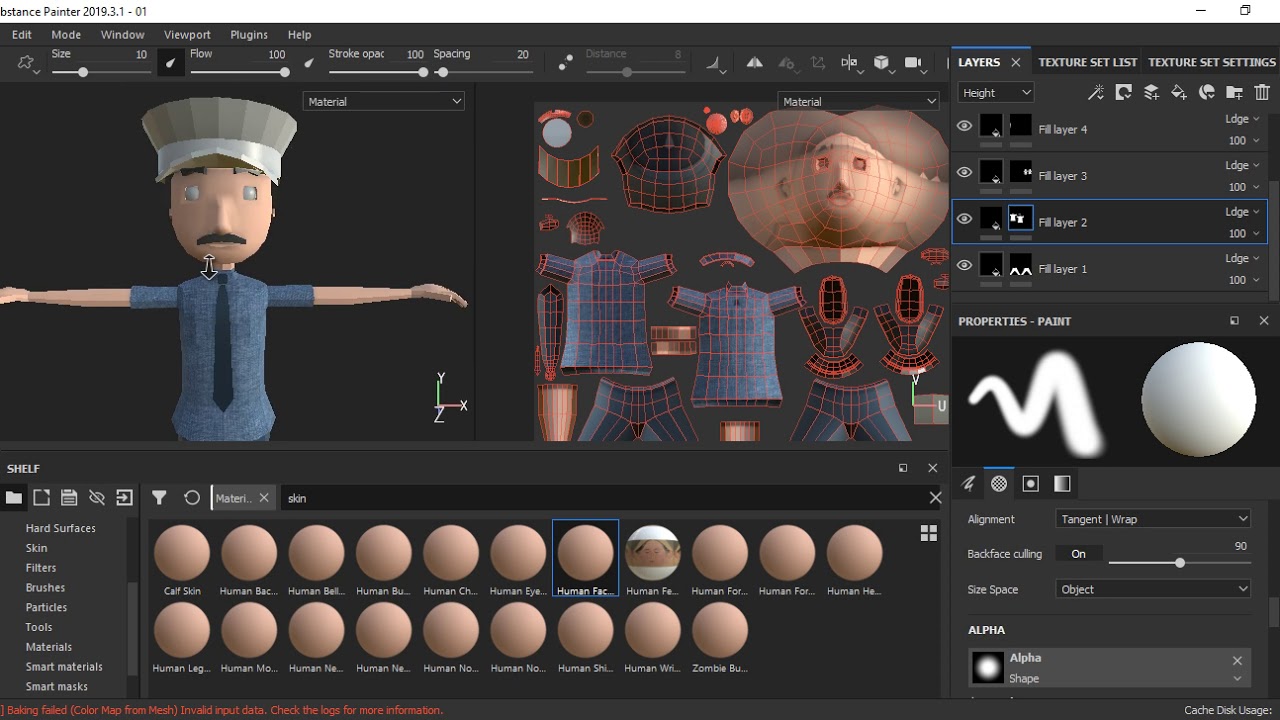Click the Size slider handle
The image size is (1280, 720).
click(83, 72)
